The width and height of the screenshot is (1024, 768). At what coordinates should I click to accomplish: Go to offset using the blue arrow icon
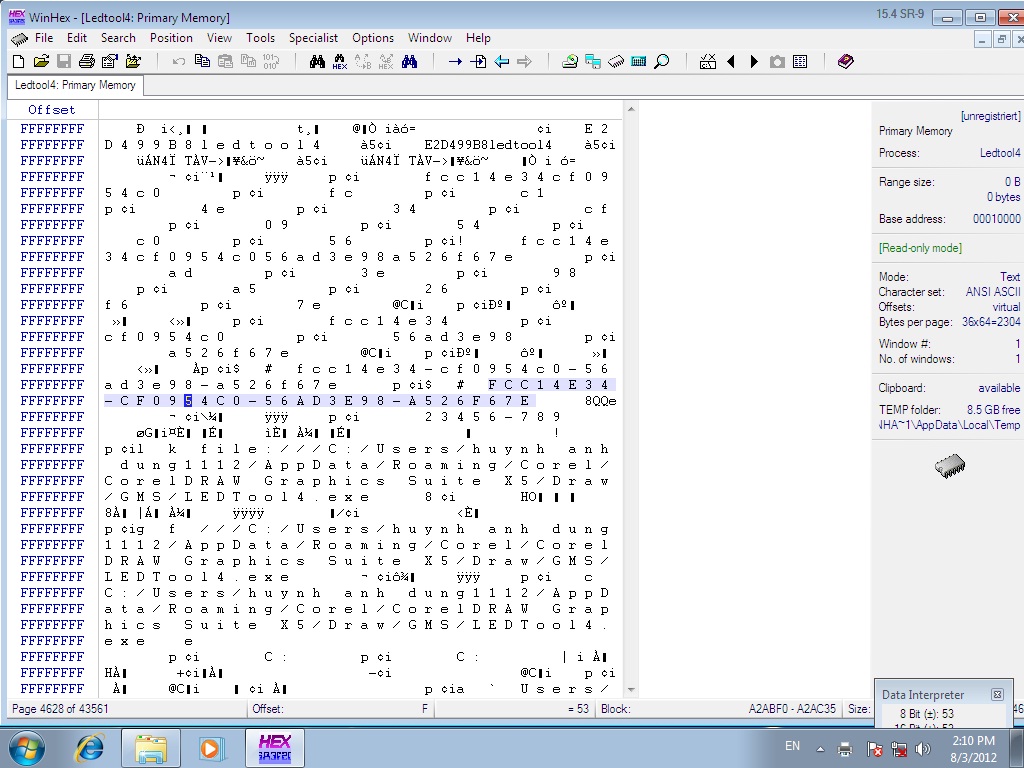(x=455, y=61)
